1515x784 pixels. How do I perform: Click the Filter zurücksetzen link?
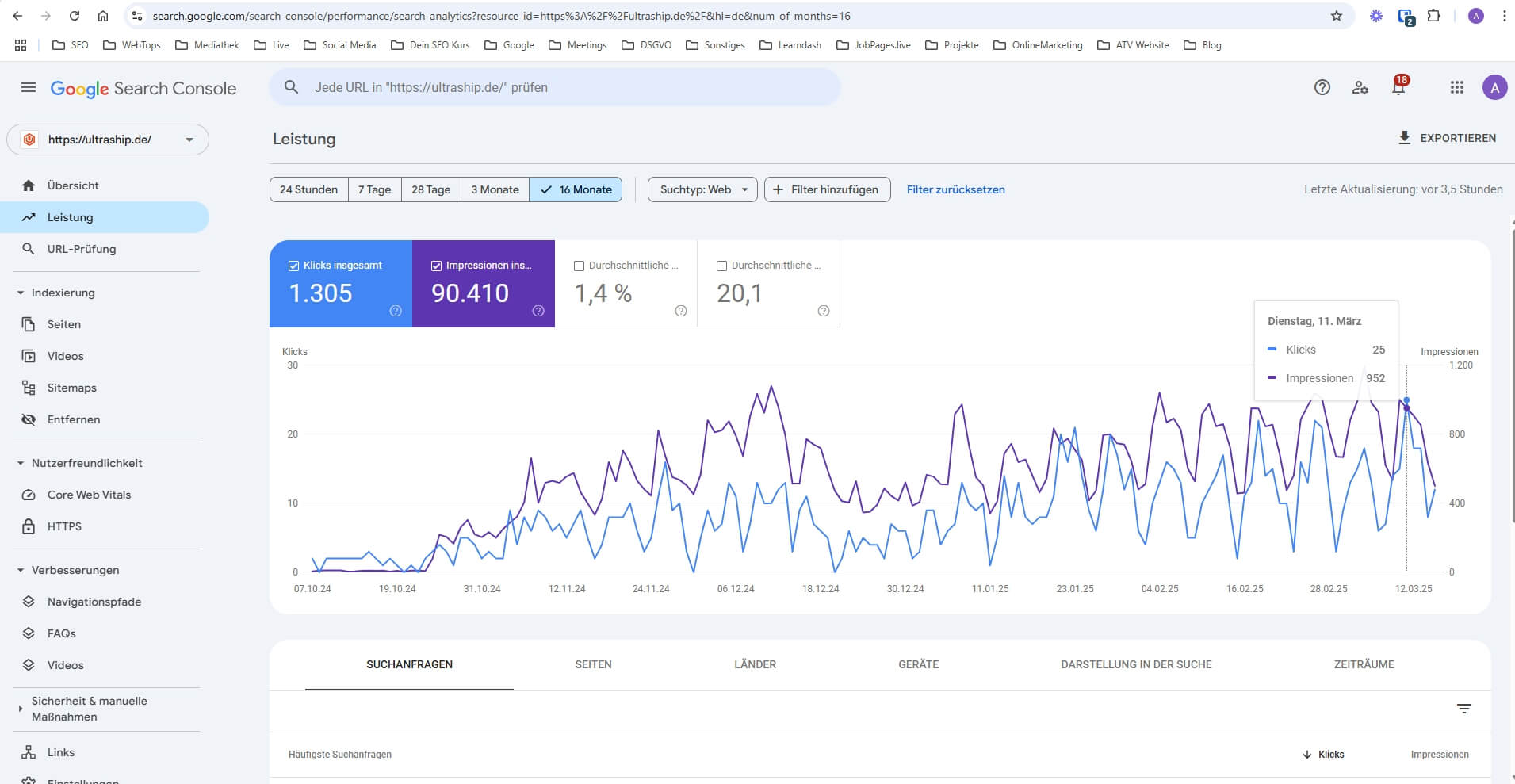click(x=955, y=189)
